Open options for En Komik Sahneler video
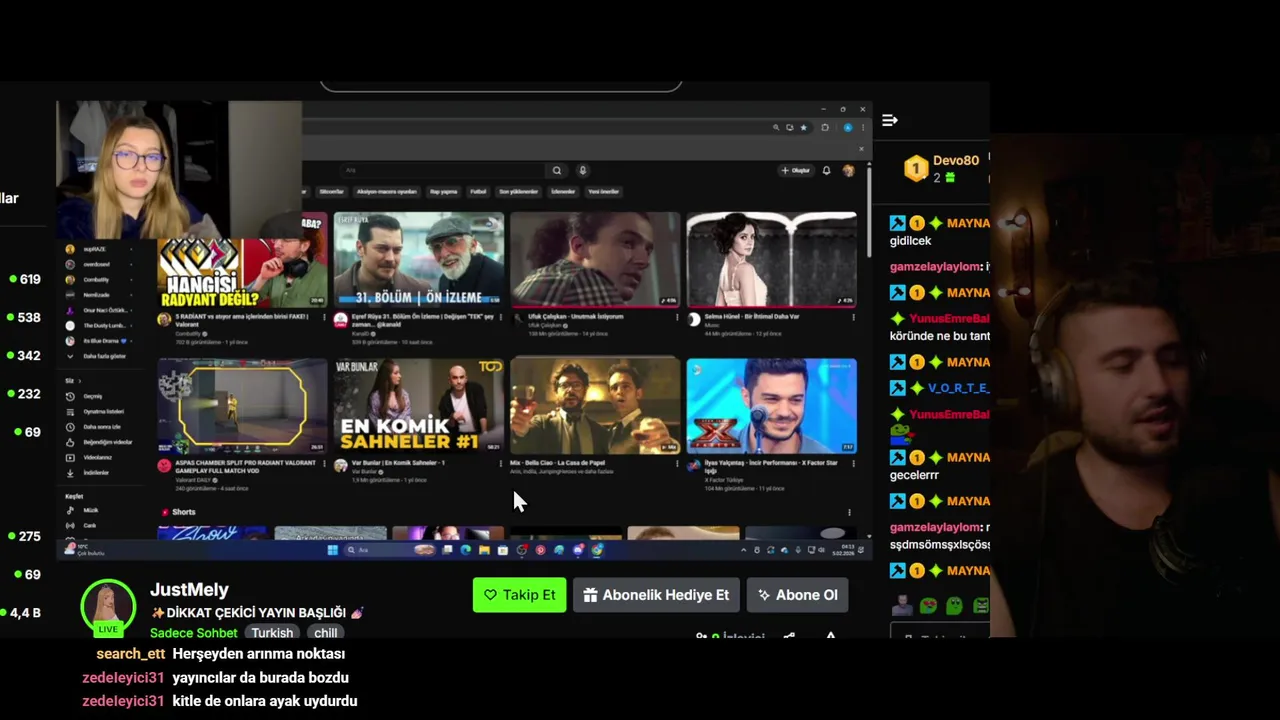This screenshot has height=720, width=1280. 500,464
